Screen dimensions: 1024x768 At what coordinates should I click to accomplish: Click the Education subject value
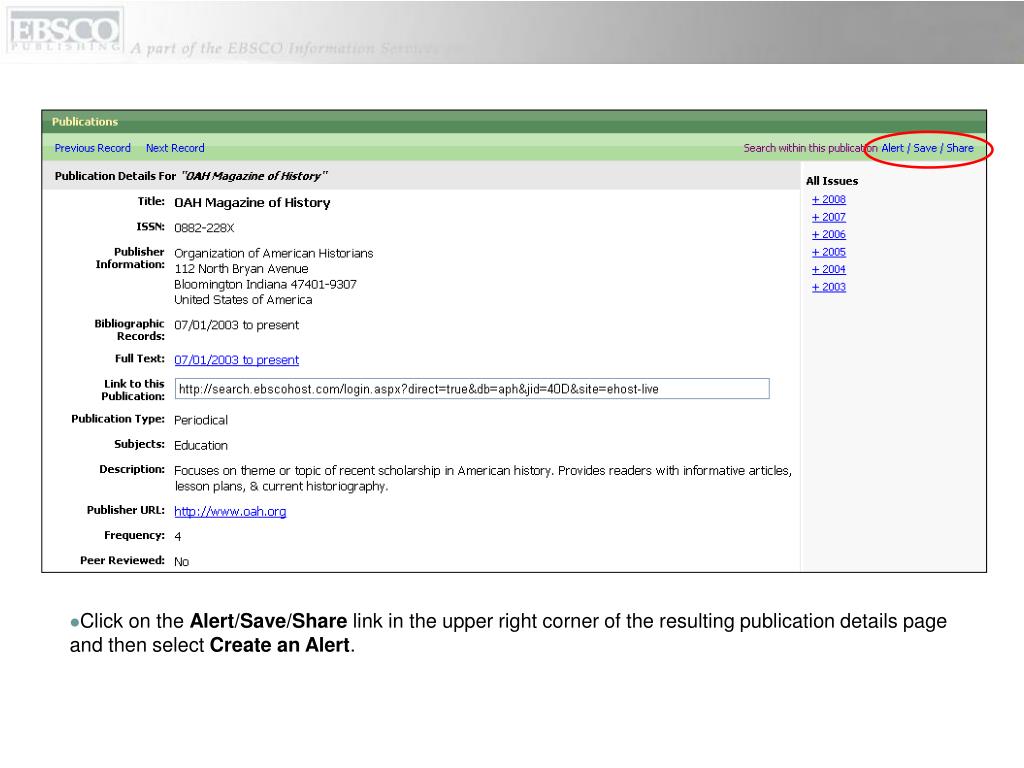pos(200,445)
